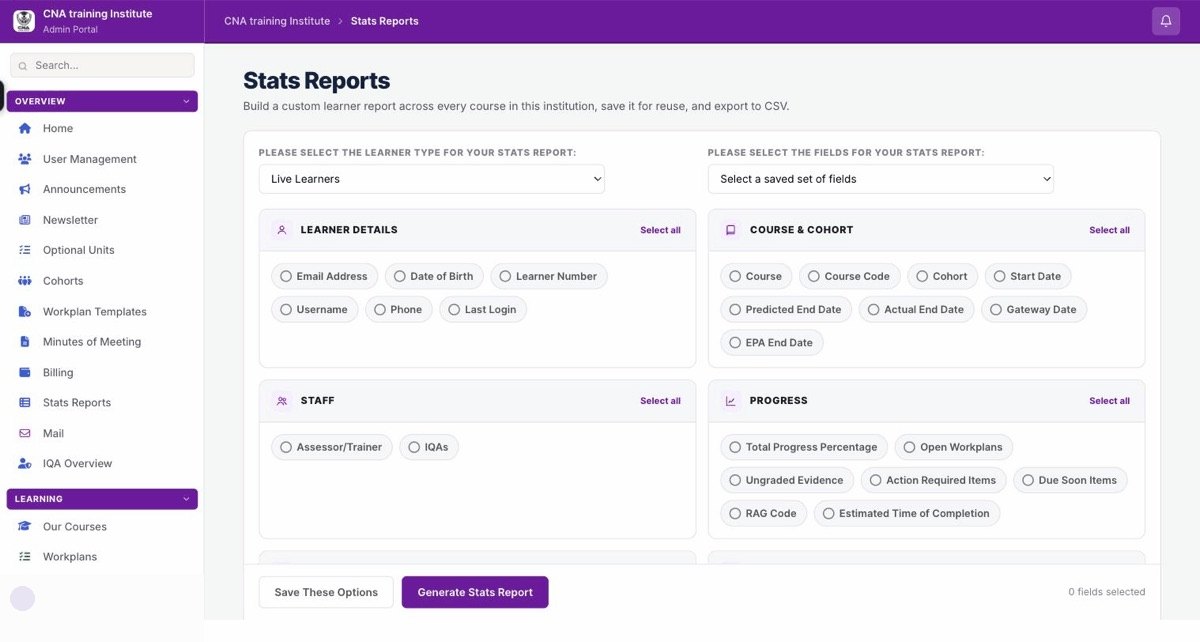Navigate to IQA Overview
The width and height of the screenshot is (1200, 642).
point(77,464)
